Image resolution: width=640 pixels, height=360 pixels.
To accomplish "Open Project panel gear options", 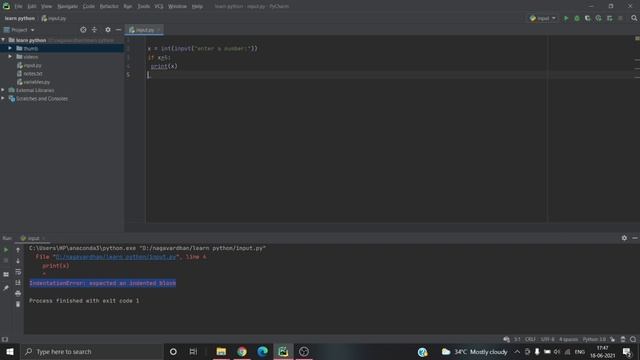I will click(108, 30).
